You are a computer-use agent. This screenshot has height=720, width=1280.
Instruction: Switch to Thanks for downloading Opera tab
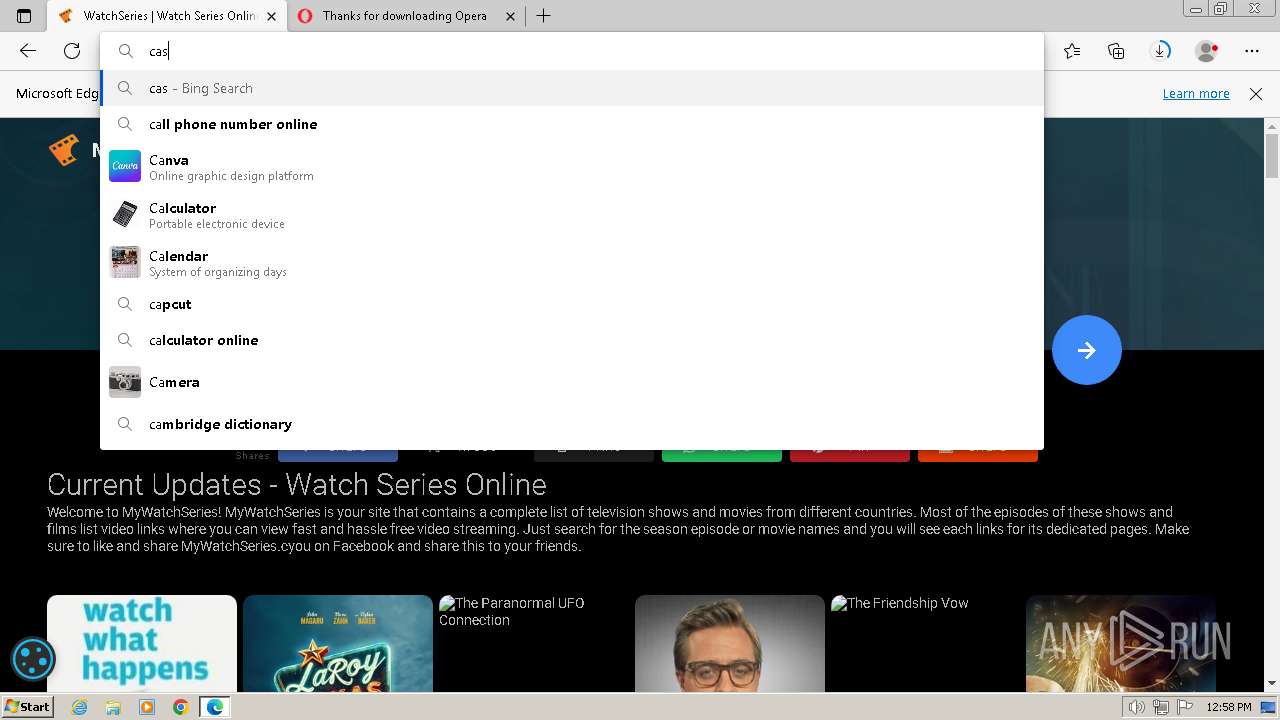tap(406, 16)
